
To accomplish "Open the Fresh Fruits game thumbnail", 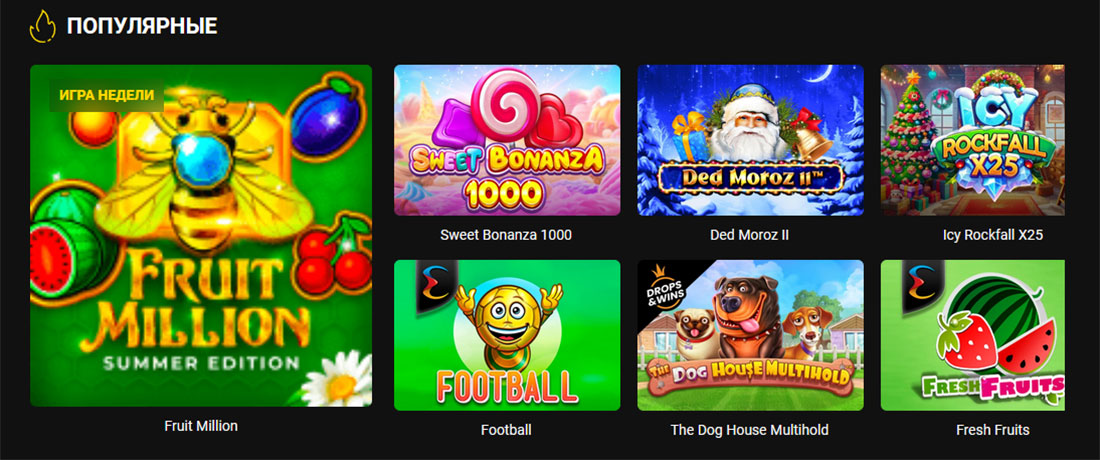I will pos(973,335).
